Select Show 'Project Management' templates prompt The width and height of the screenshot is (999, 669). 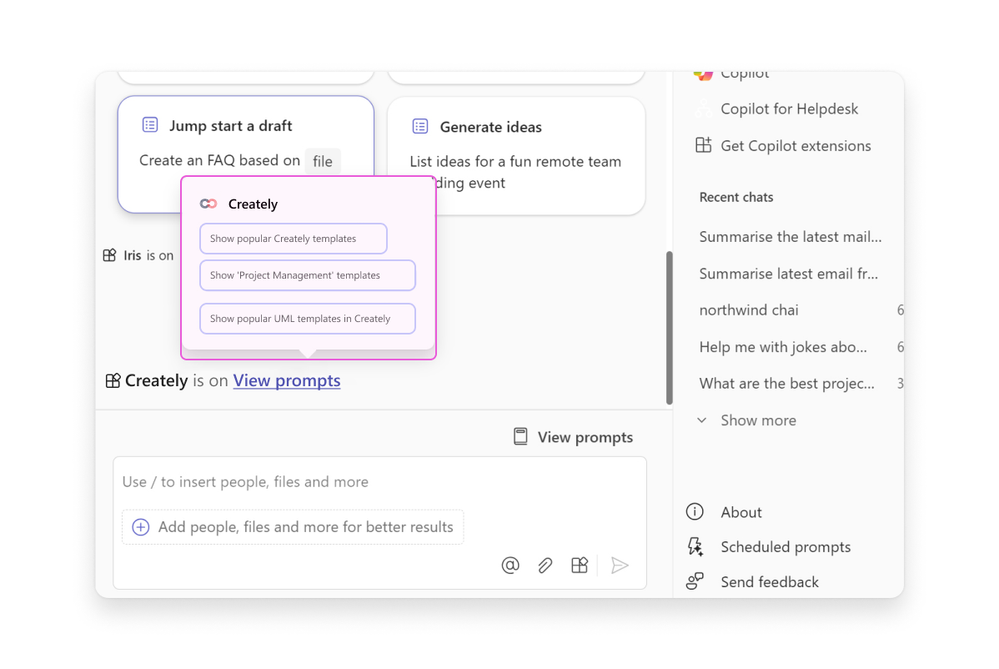click(x=308, y=275)
